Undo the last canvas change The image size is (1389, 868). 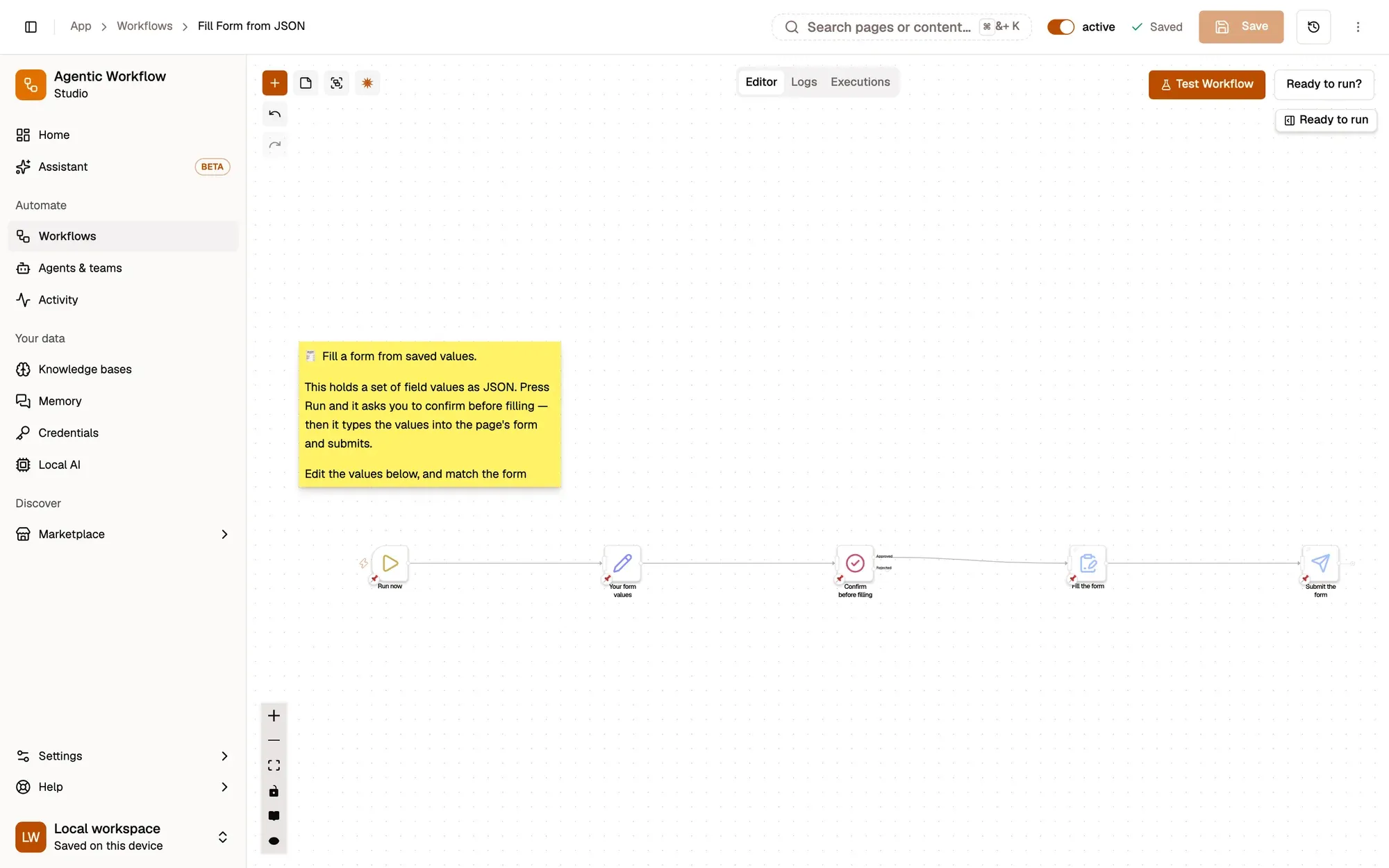click(274, 114)
